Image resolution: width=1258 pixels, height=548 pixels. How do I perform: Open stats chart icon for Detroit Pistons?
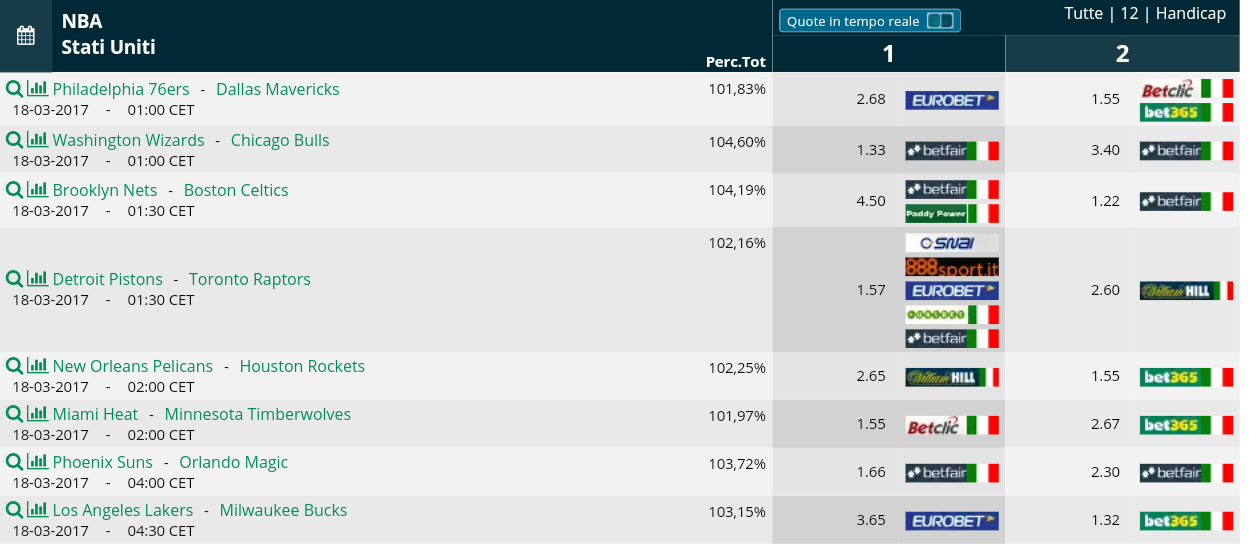tap(37, 279)
